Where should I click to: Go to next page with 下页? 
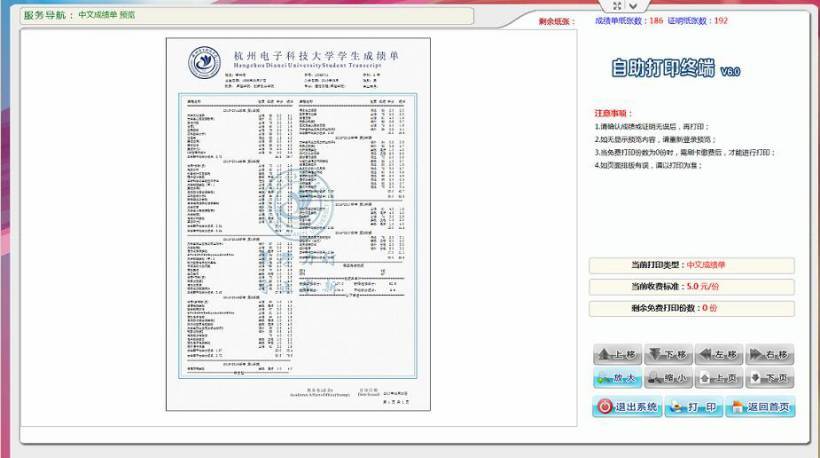(x=770, y=378)
